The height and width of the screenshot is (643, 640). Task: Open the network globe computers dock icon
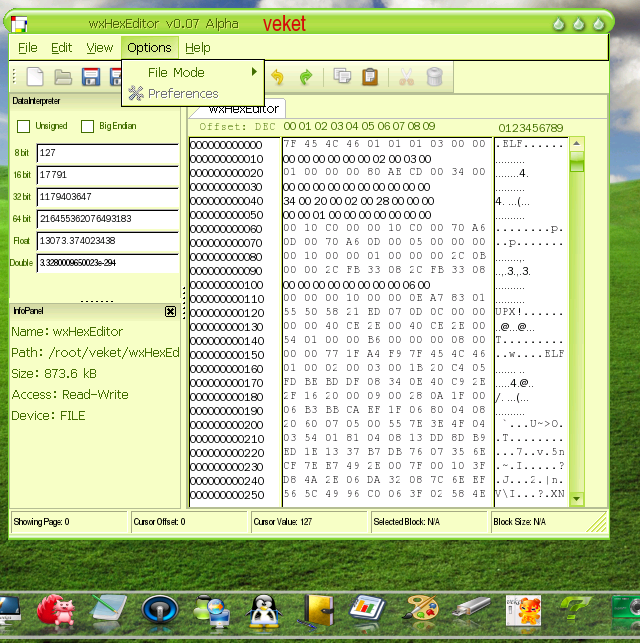211,611
